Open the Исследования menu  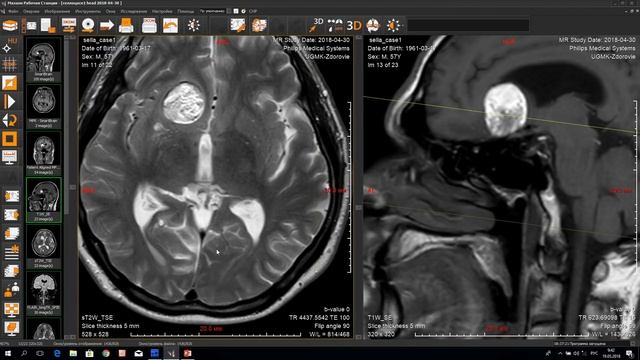[x=133, y=11]
